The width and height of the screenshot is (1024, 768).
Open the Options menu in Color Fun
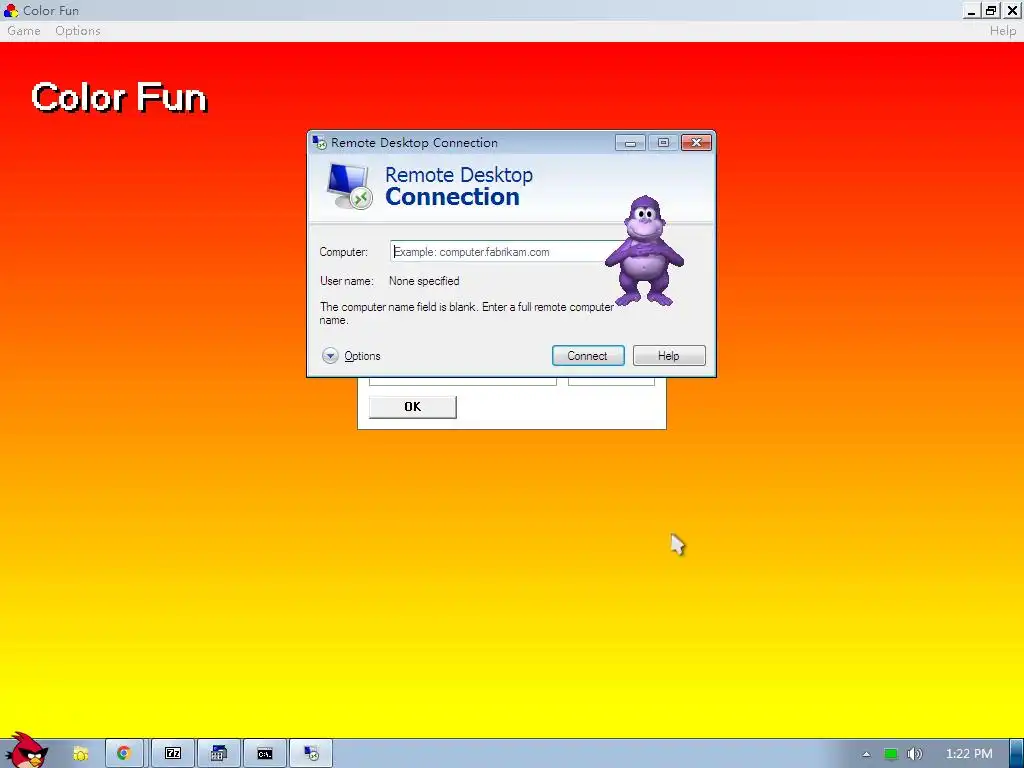pyautogui.click(x=78, y=31)
